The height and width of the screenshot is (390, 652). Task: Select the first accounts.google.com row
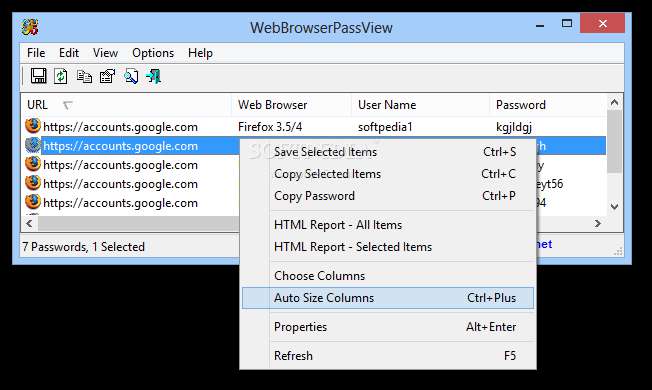point(314,126)
